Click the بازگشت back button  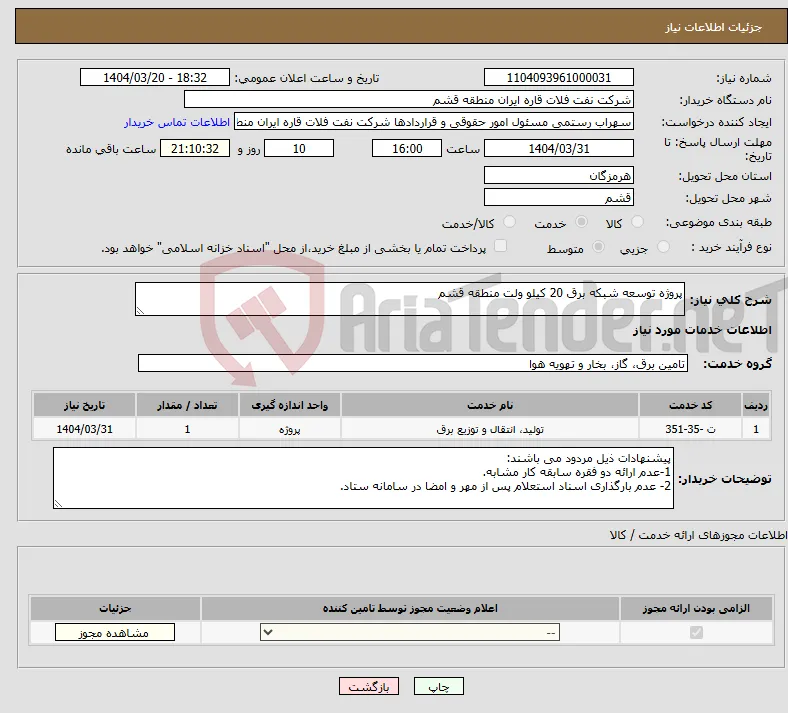[x=369, y=686]
